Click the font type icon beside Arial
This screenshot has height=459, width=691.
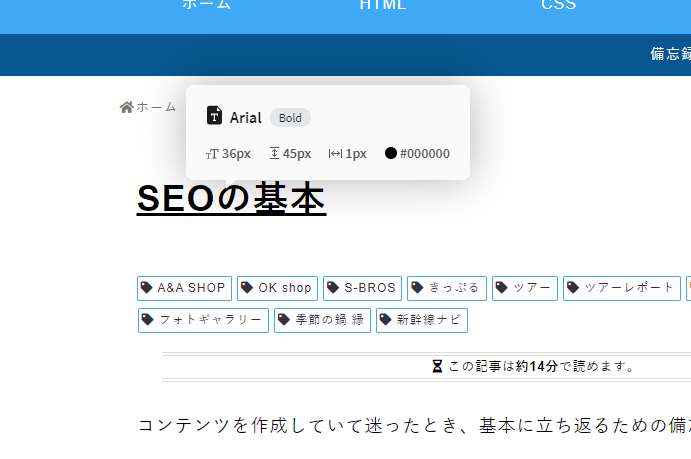tap(214, 116)
